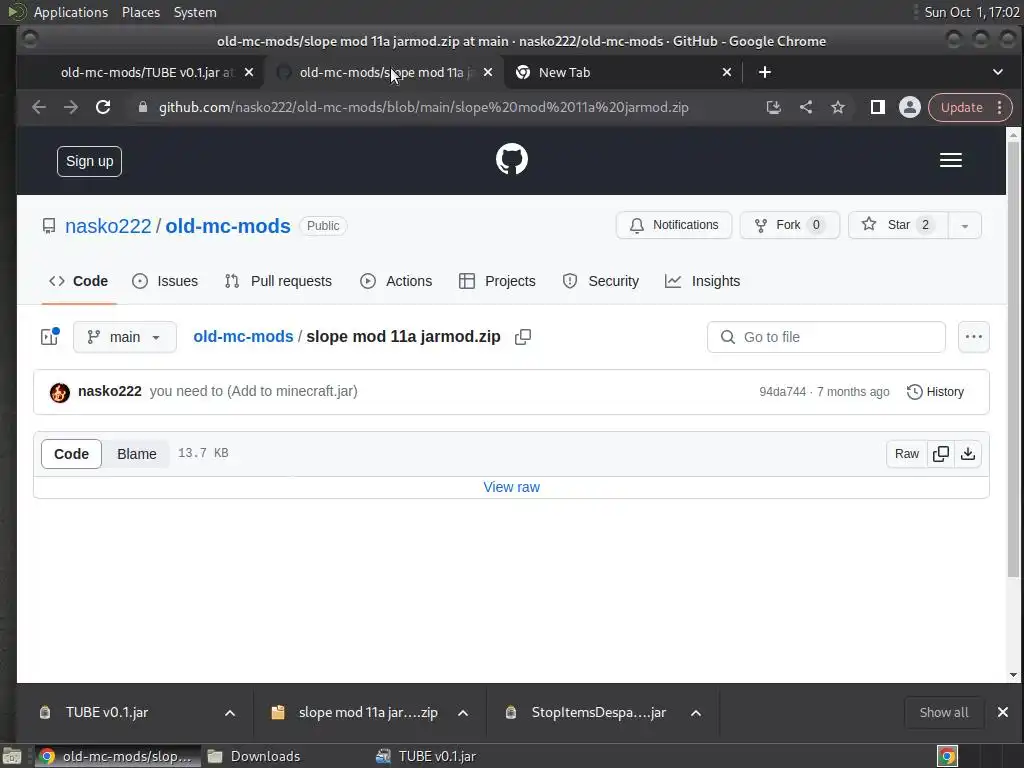
Task: Expand options for StopItemsDespa download
Action: click(x=696, y=713)
